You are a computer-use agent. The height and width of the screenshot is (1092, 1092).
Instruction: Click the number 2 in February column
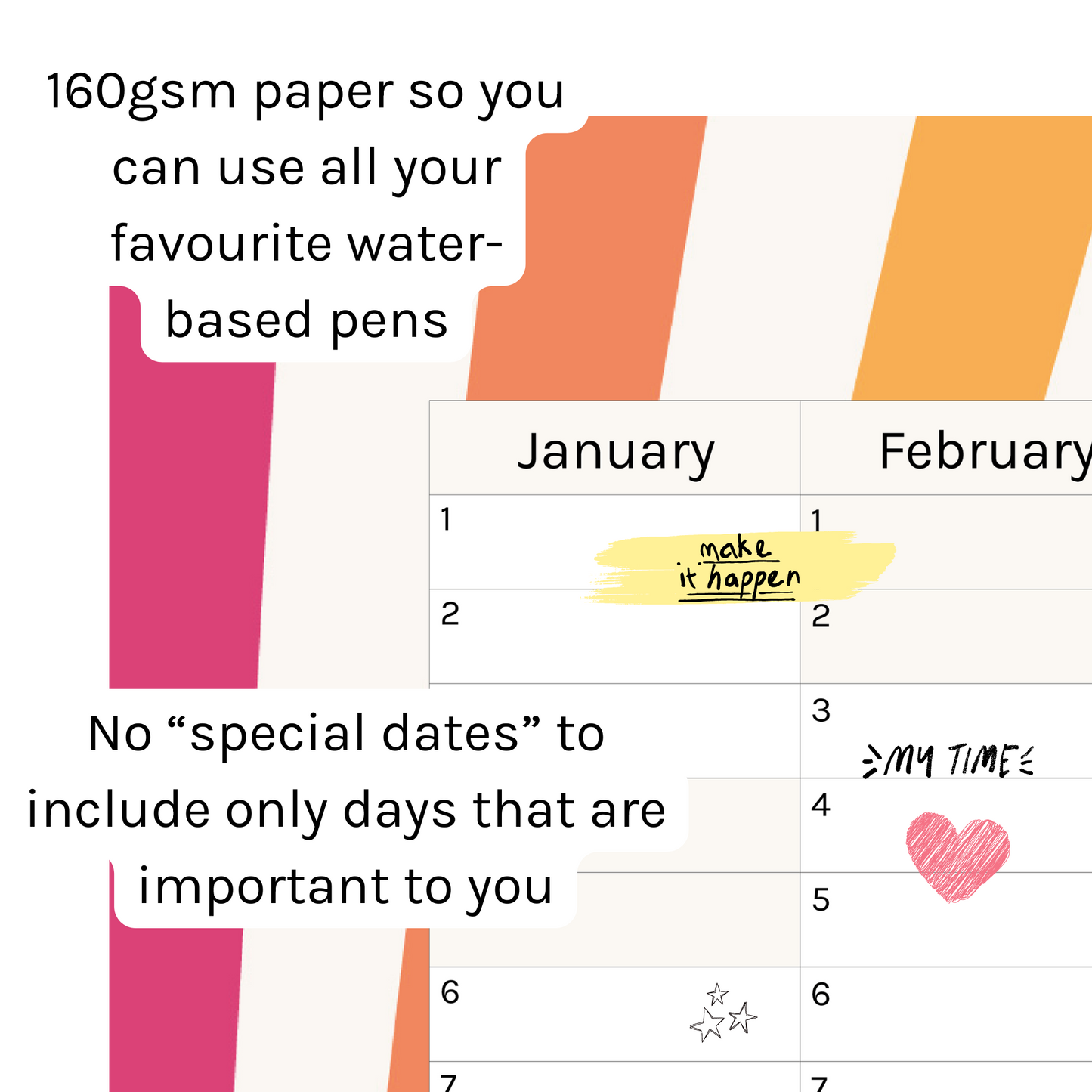coord(821,617)
